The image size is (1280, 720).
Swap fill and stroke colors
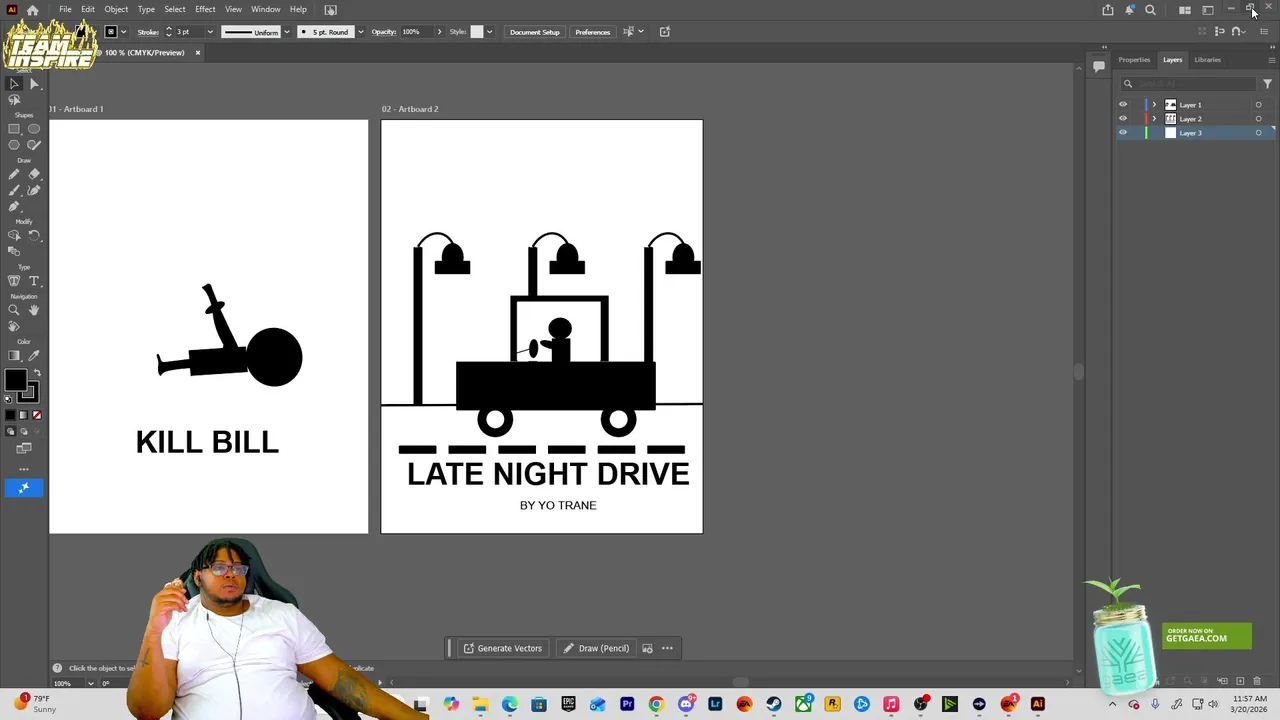coord(37,373)
